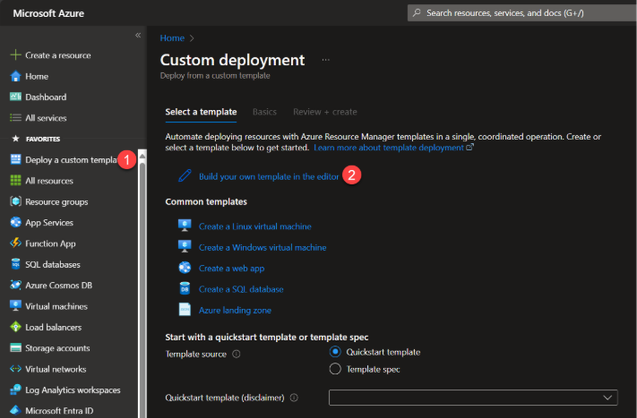Viewport: 637px width, 418px height.
Task: Click the Azure landing zone JSON icon
Action: coord(185,310)
